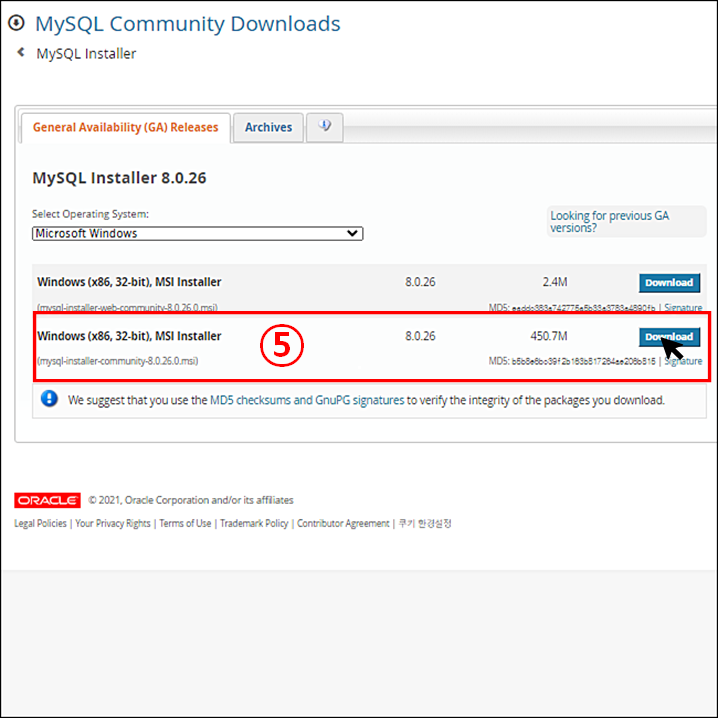The height and width of the screenshot is (718, 718).
Task: Go back using the arrow before MySQL Installer
Action: tap(21, 52)
